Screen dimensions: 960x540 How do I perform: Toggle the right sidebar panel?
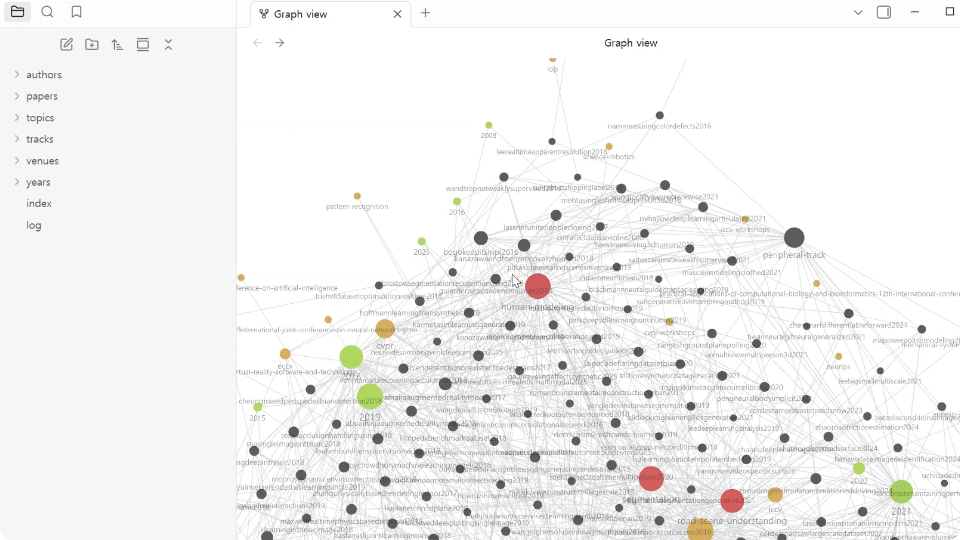pyautogui.click(x=883, y=12)
